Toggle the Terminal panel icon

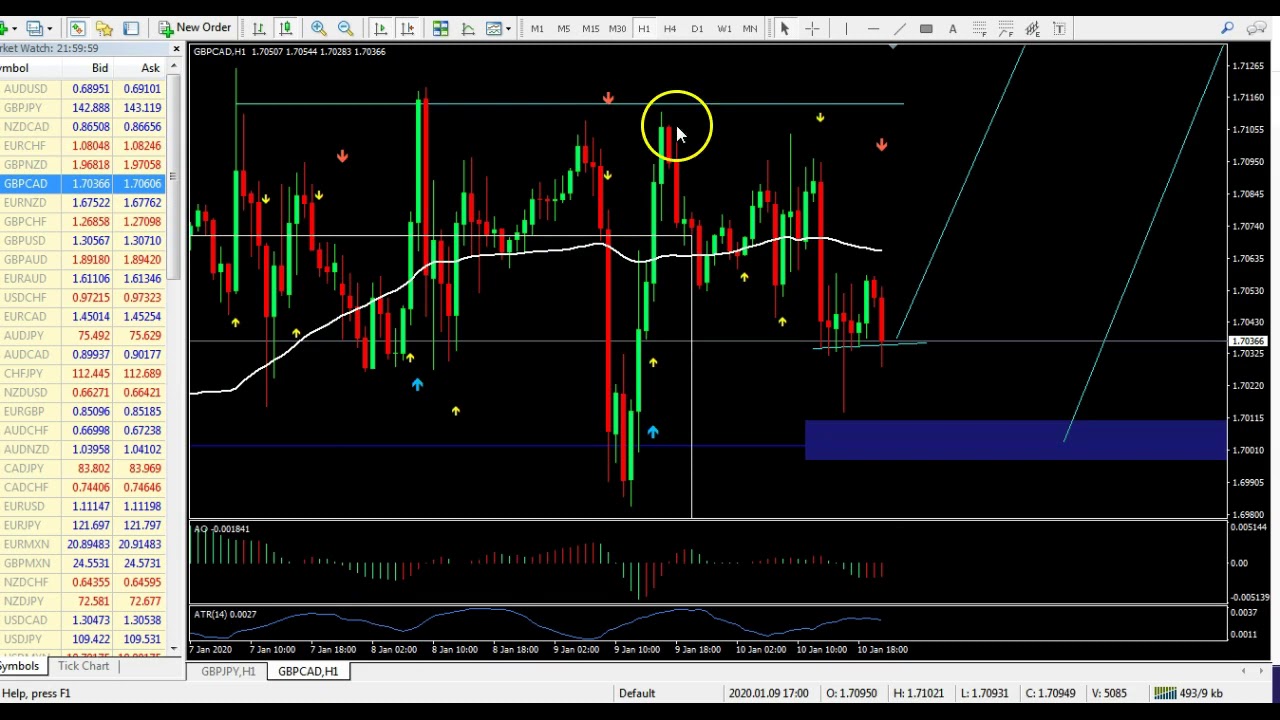click(x=131, y=28)
